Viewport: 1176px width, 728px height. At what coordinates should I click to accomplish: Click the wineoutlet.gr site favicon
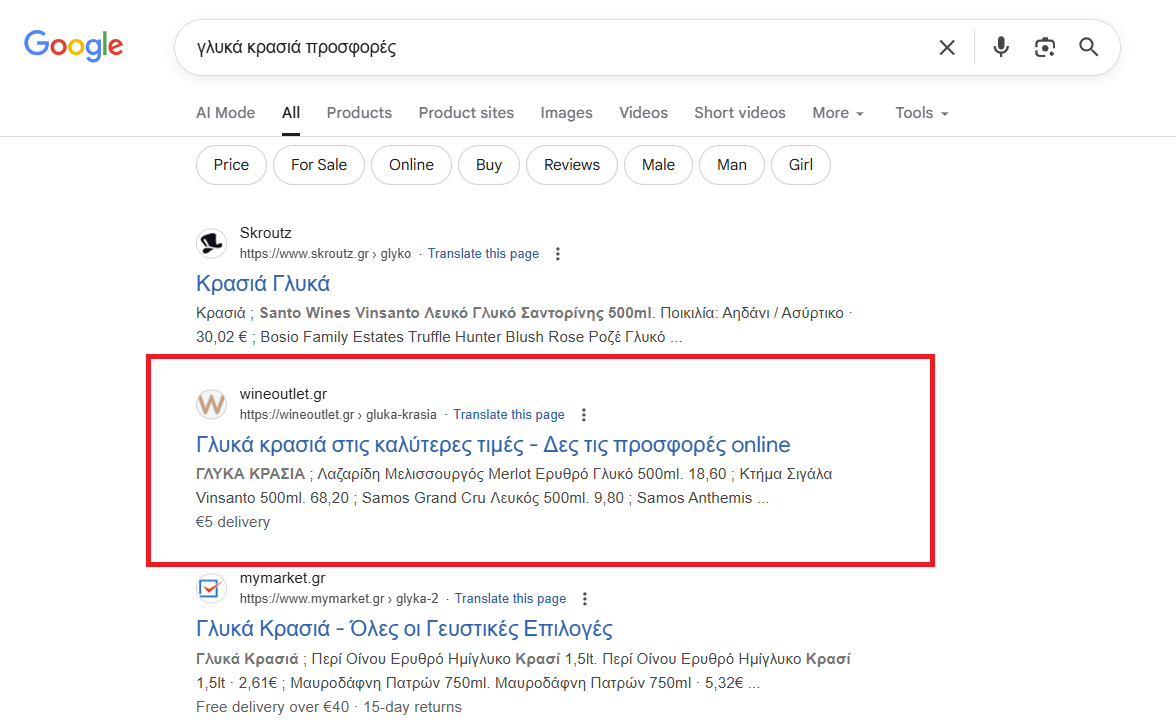pyautogui.click(x=212, y=404)
